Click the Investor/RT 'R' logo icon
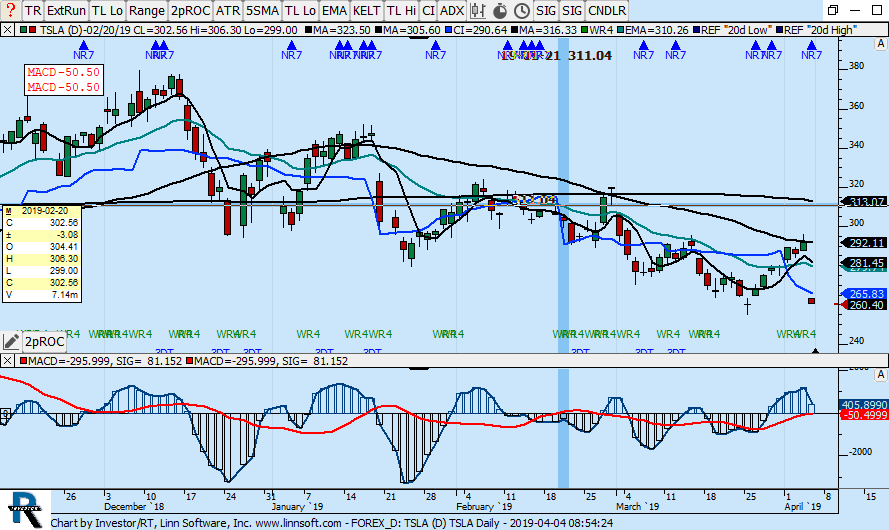 tap(26, 510)
